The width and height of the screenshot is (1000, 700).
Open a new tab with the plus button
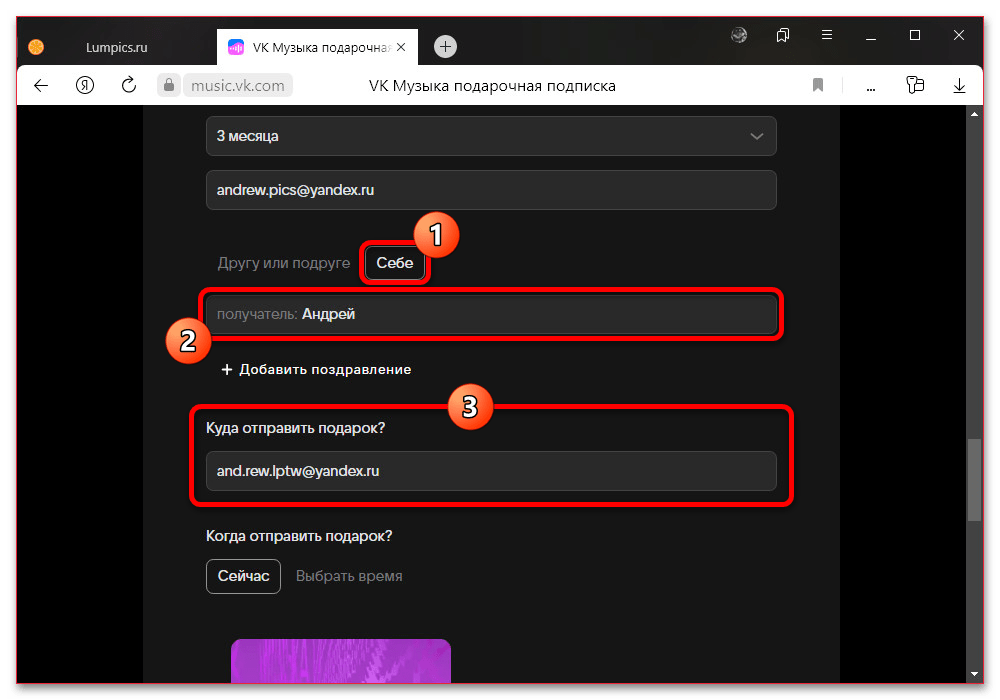445,47
